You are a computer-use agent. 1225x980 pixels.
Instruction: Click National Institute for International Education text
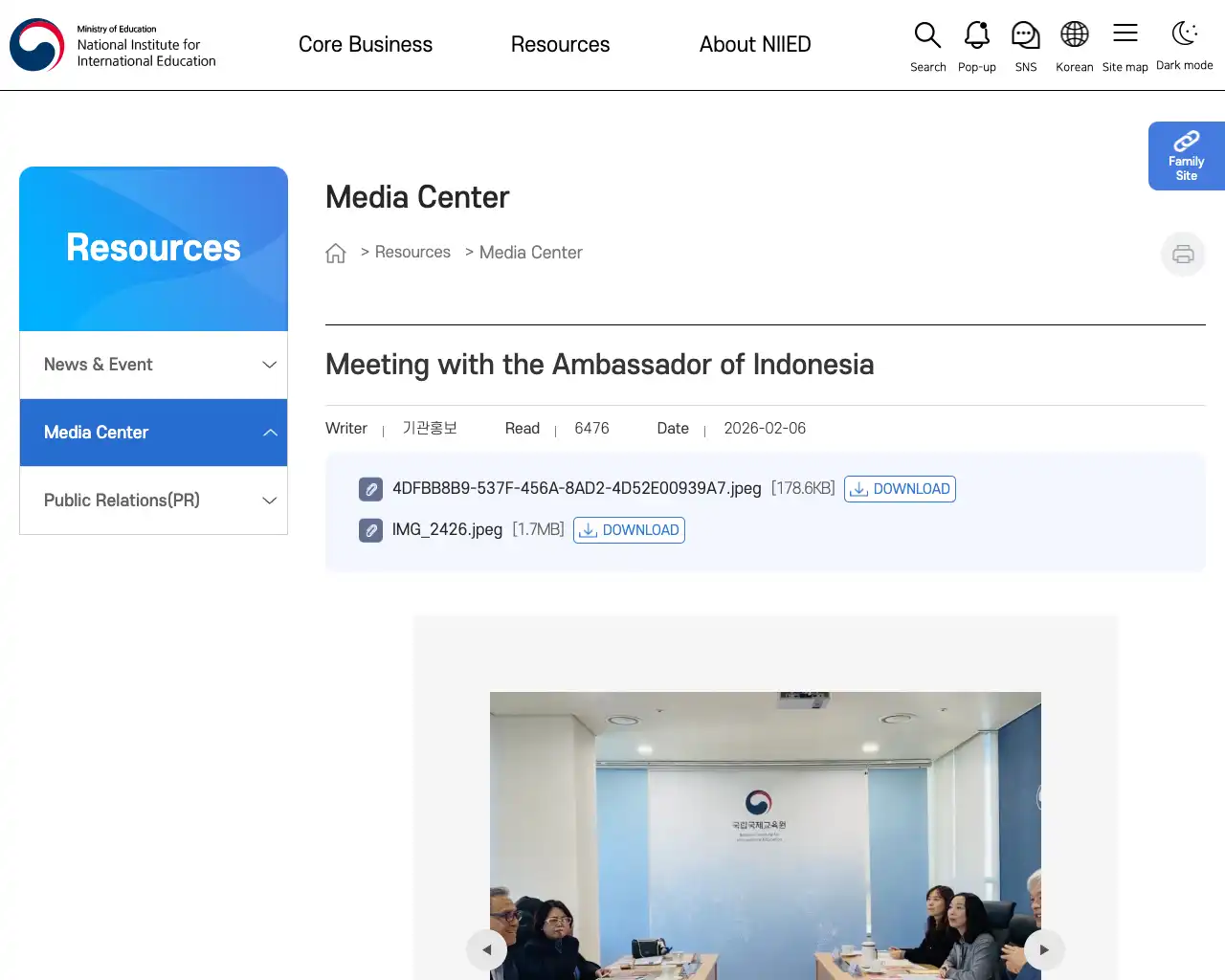point(146,53)
